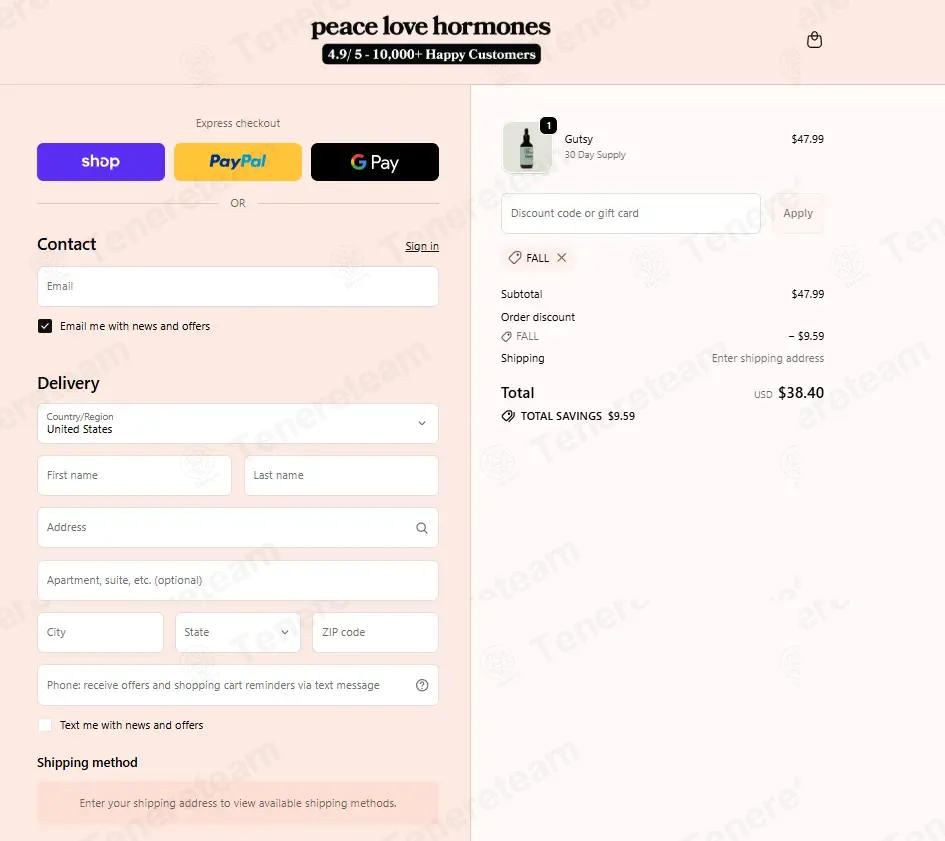Screen dimensions: 945x841
Task: Uncheck Email me with news and offers
Action: click(x=45, y=326)
